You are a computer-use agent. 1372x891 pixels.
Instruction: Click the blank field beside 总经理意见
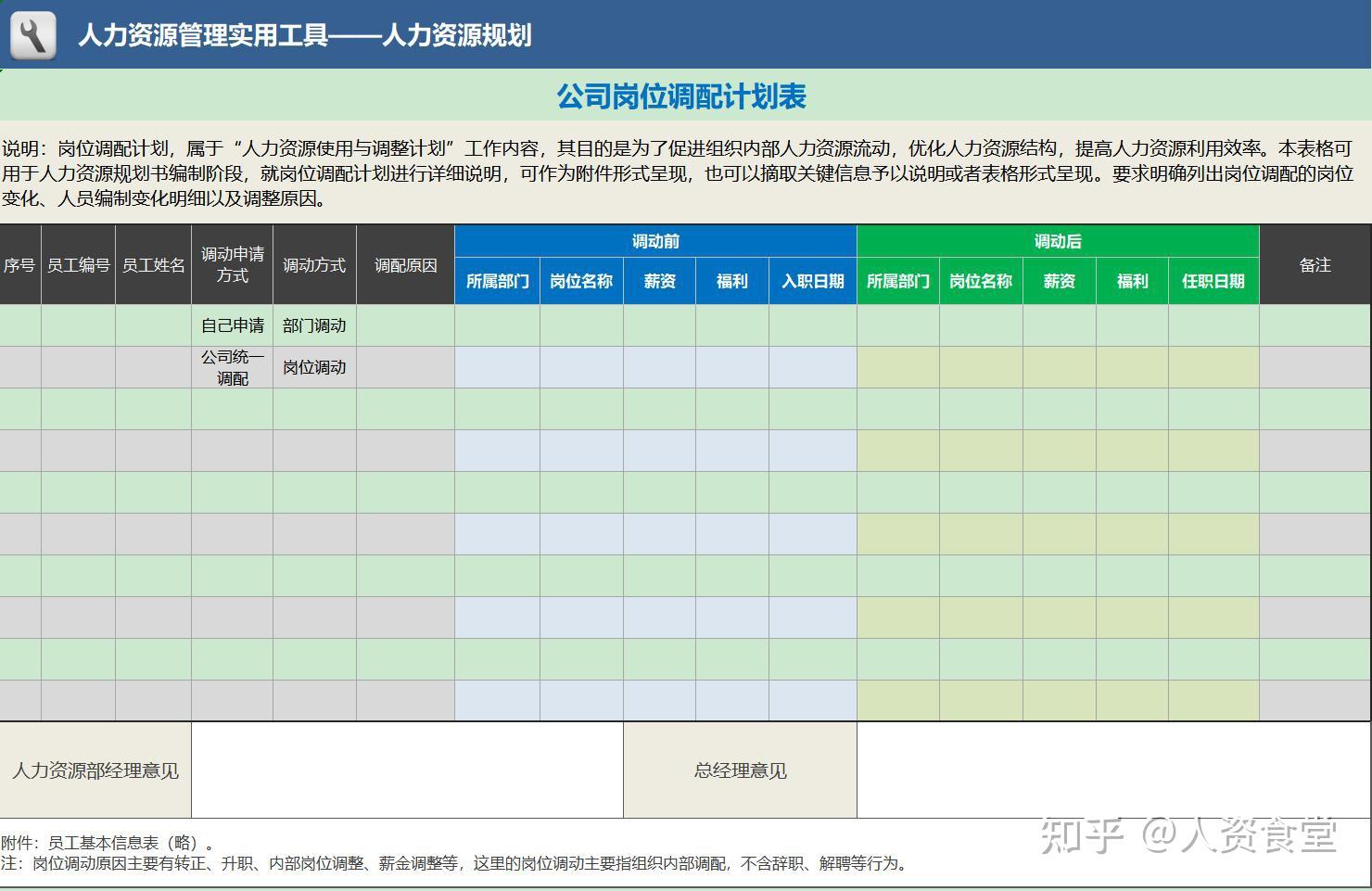click(1113, 770)
